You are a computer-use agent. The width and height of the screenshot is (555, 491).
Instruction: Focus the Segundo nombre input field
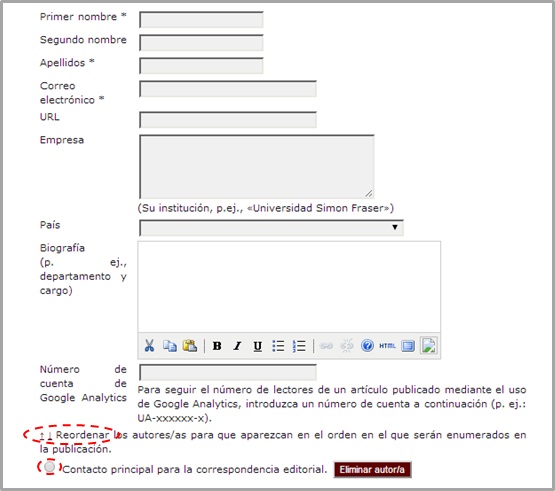pos(201,42)
